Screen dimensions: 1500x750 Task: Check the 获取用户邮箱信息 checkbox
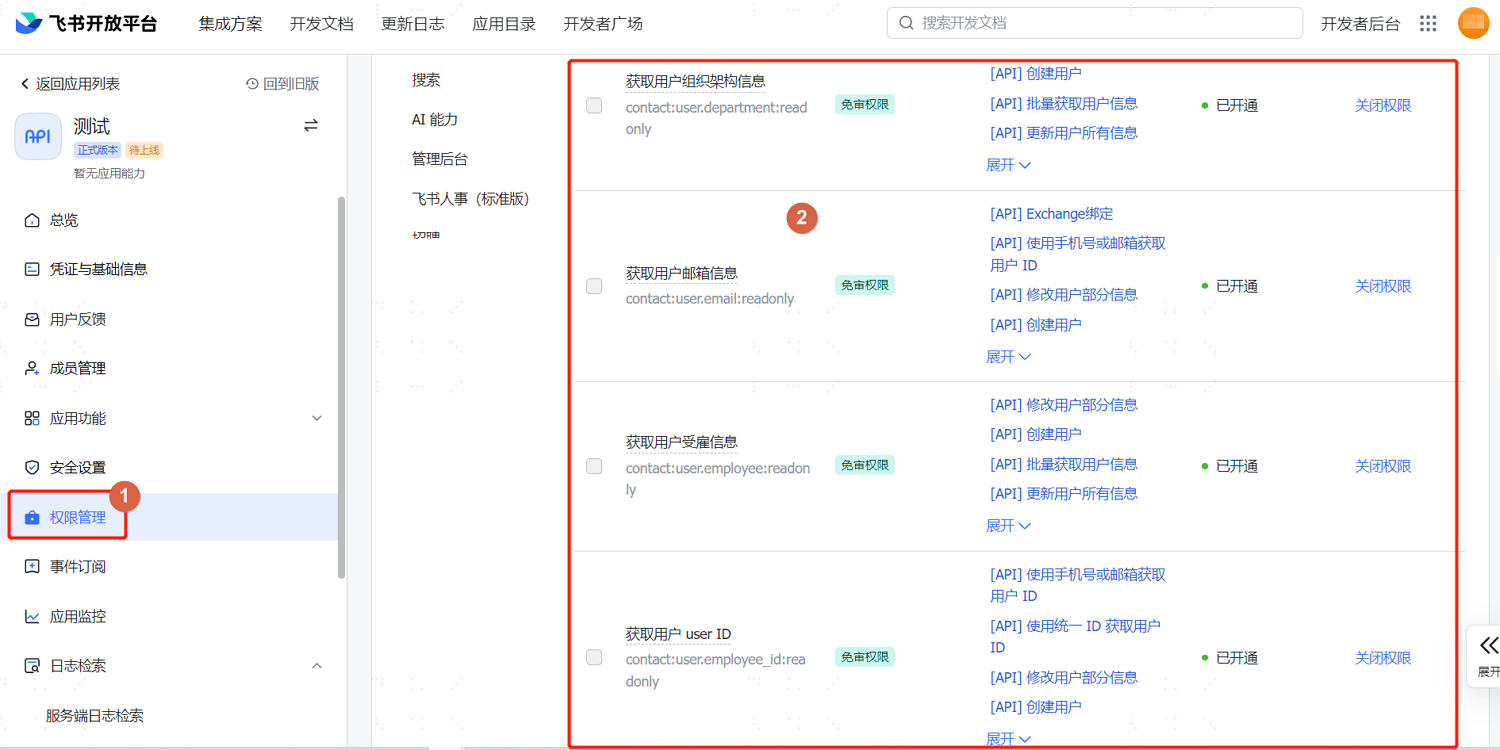(x=594, y=286)
